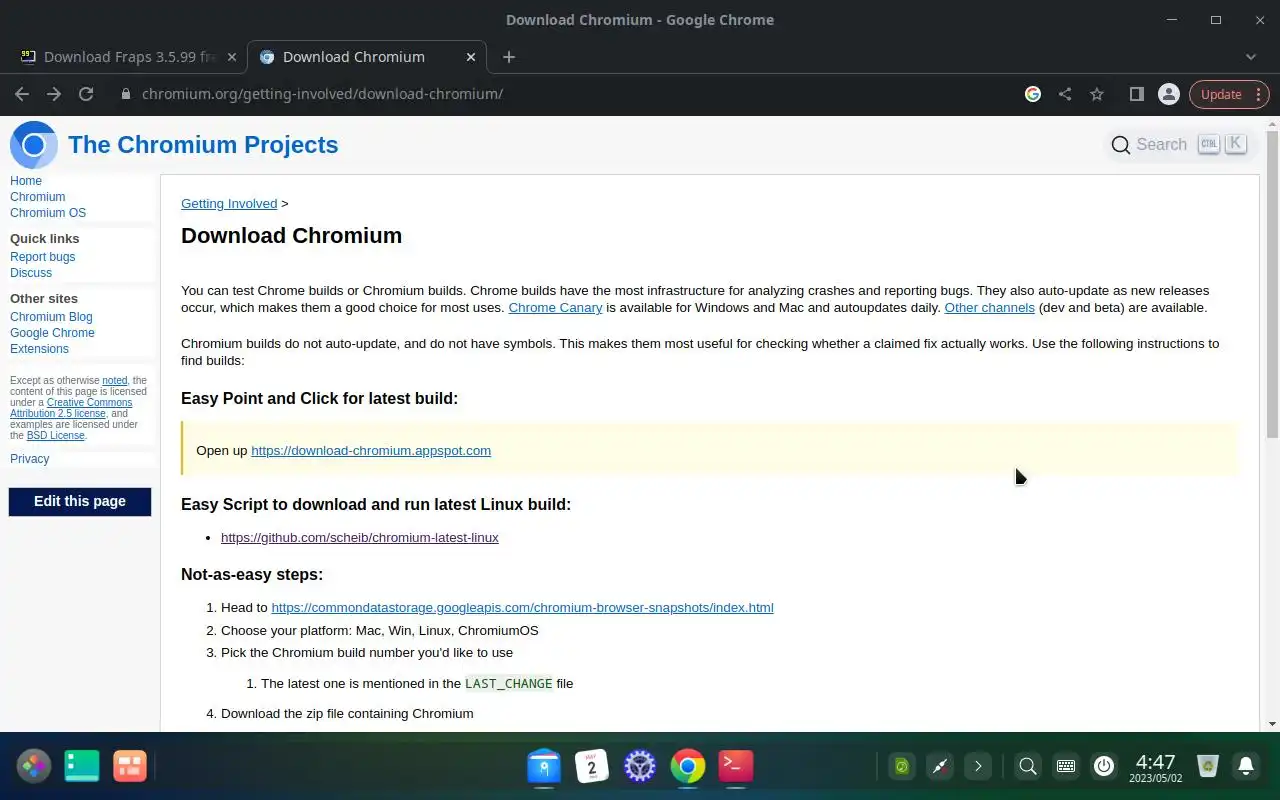The height and width of the screenshot is (800, 1280).
Task: Open the launcher icon in taskbar
Action: pyautogui.click(x=34, y=766)
